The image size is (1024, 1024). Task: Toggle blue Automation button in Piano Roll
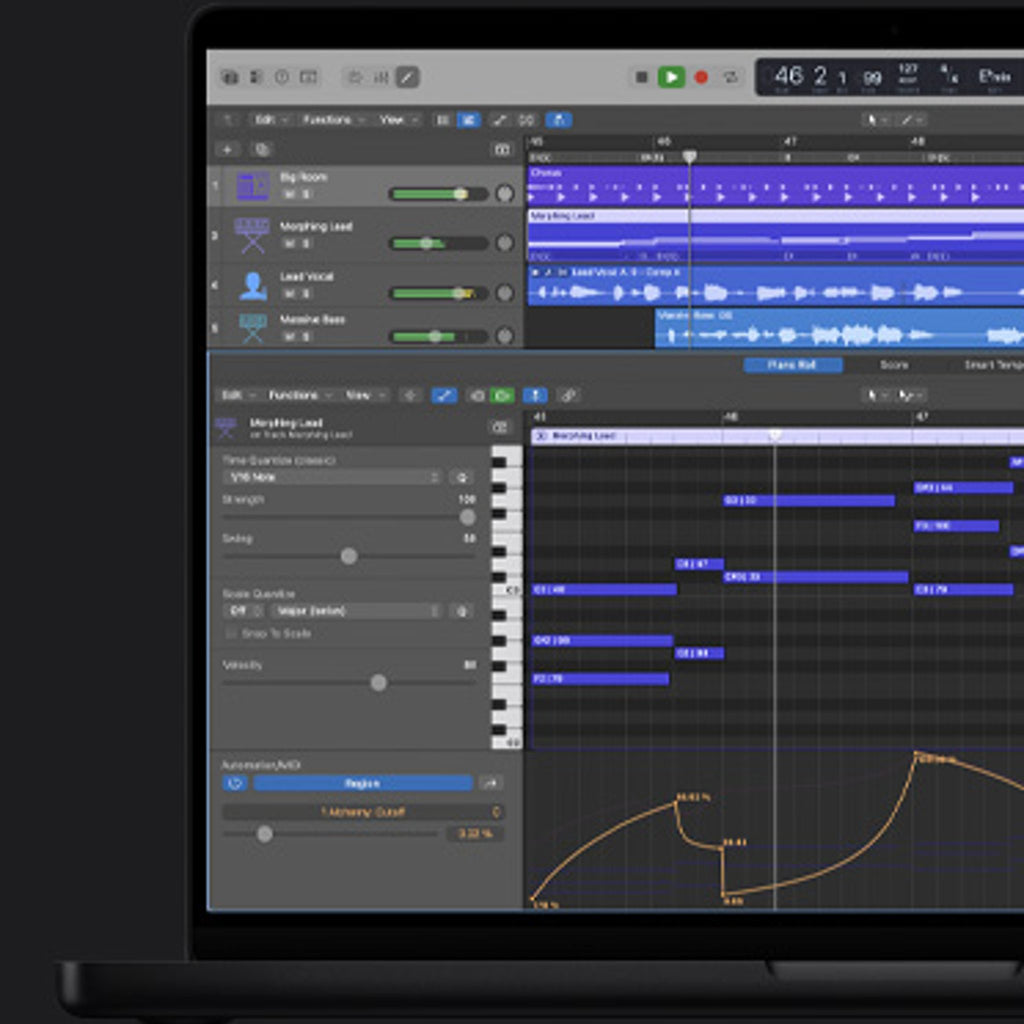444,395
